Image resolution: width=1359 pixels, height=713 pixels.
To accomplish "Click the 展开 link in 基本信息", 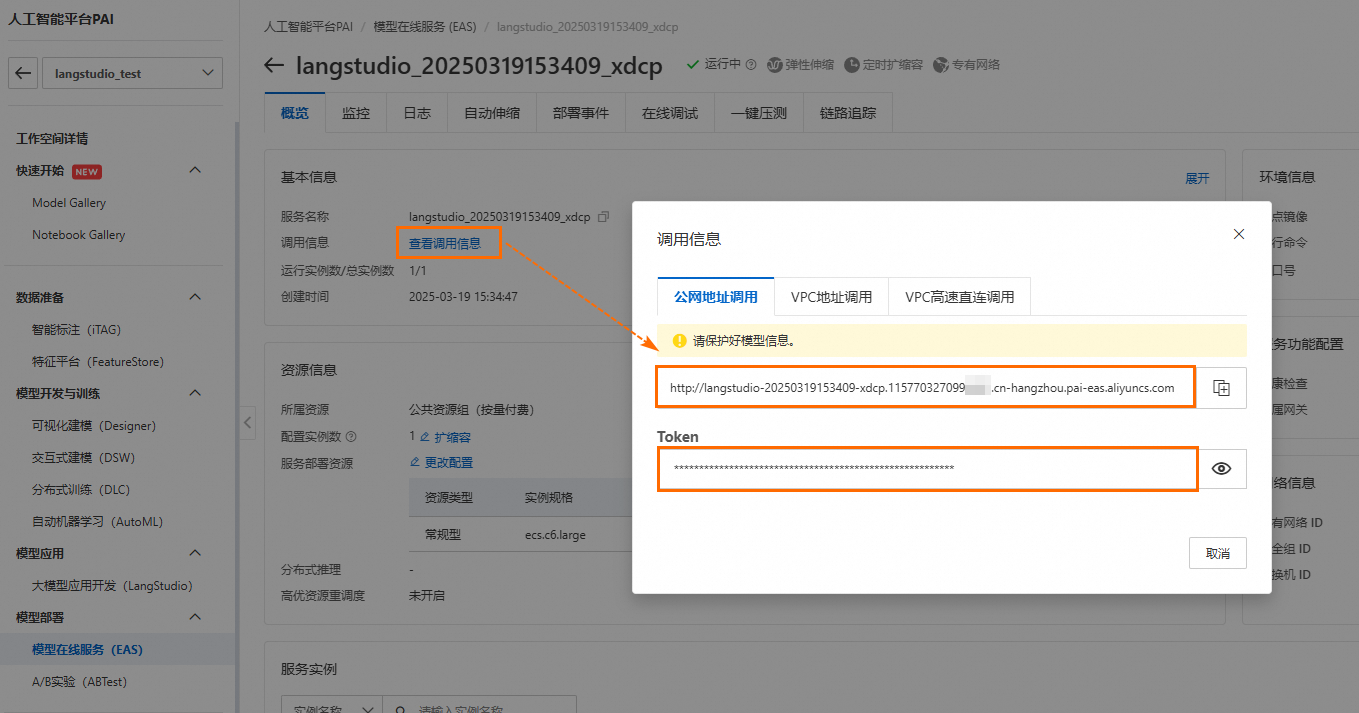I will (1197, 178).
